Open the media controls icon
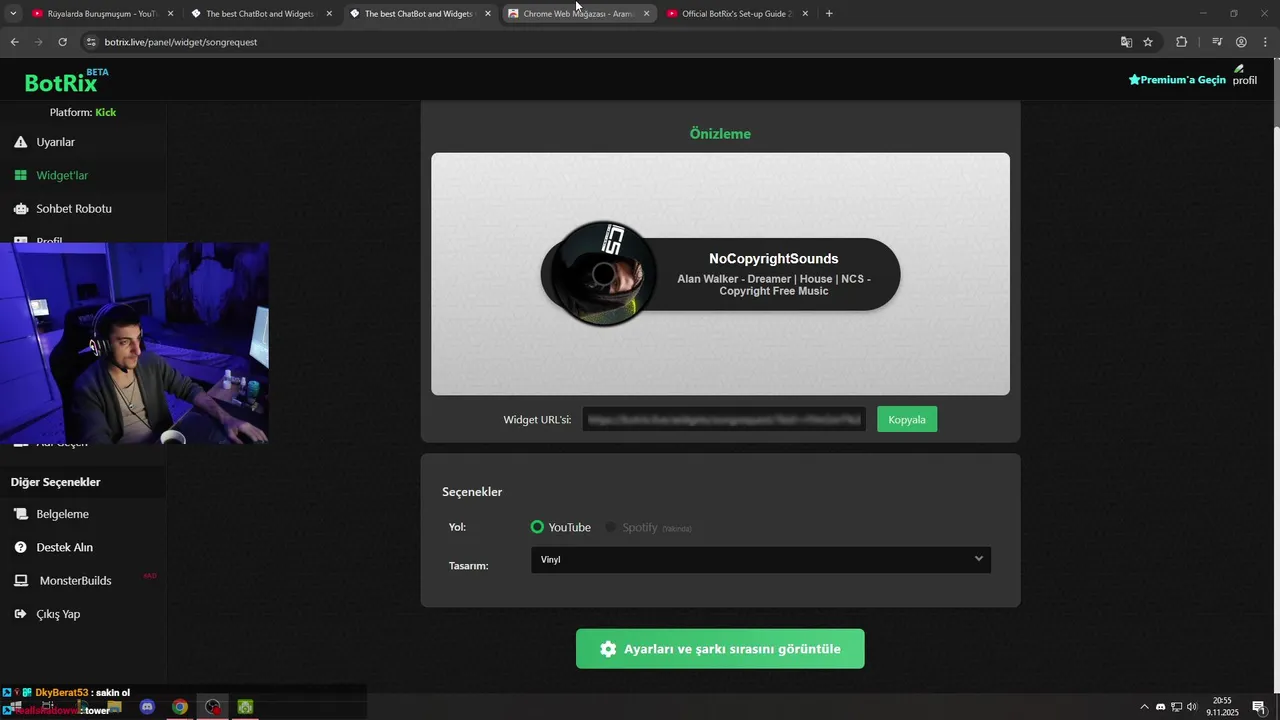 point(1217,42)
